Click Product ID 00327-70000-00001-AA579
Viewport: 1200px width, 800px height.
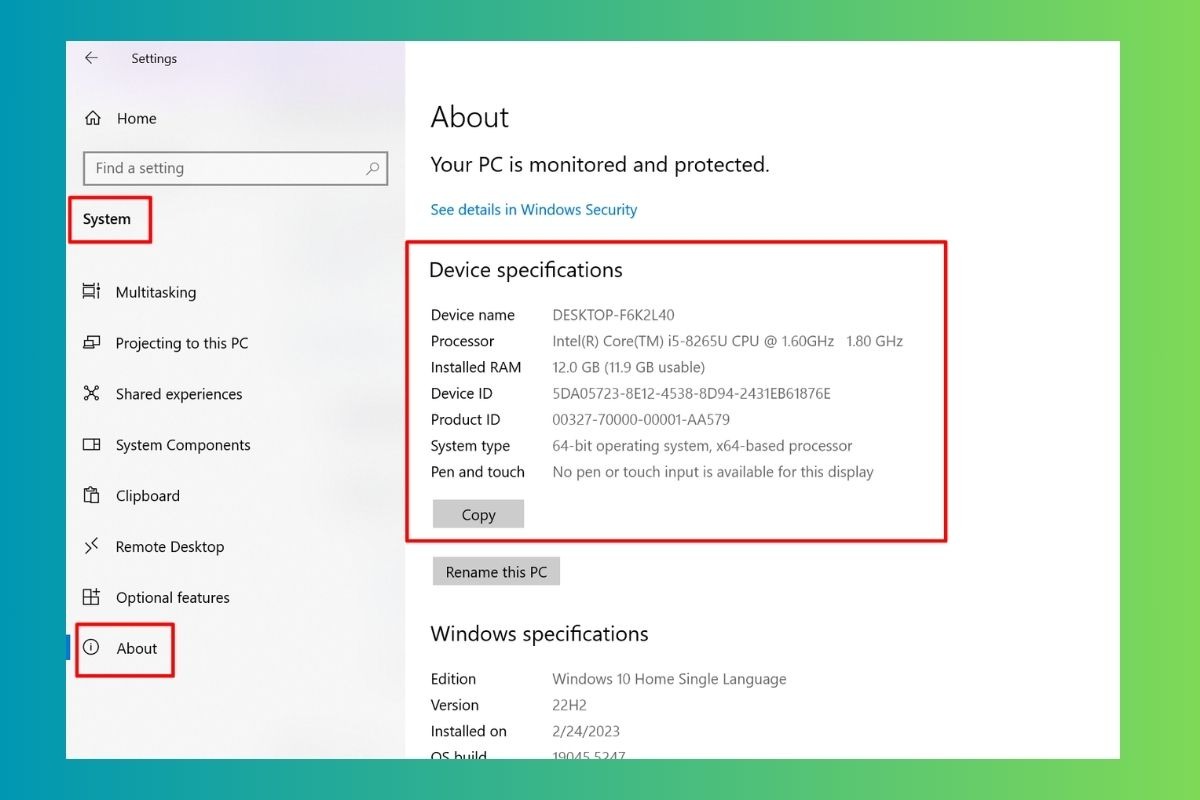tap(641, 420)
